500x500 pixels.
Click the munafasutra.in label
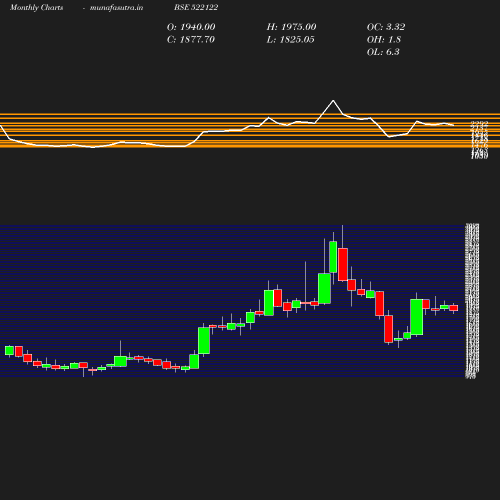(x=116, y=7)
